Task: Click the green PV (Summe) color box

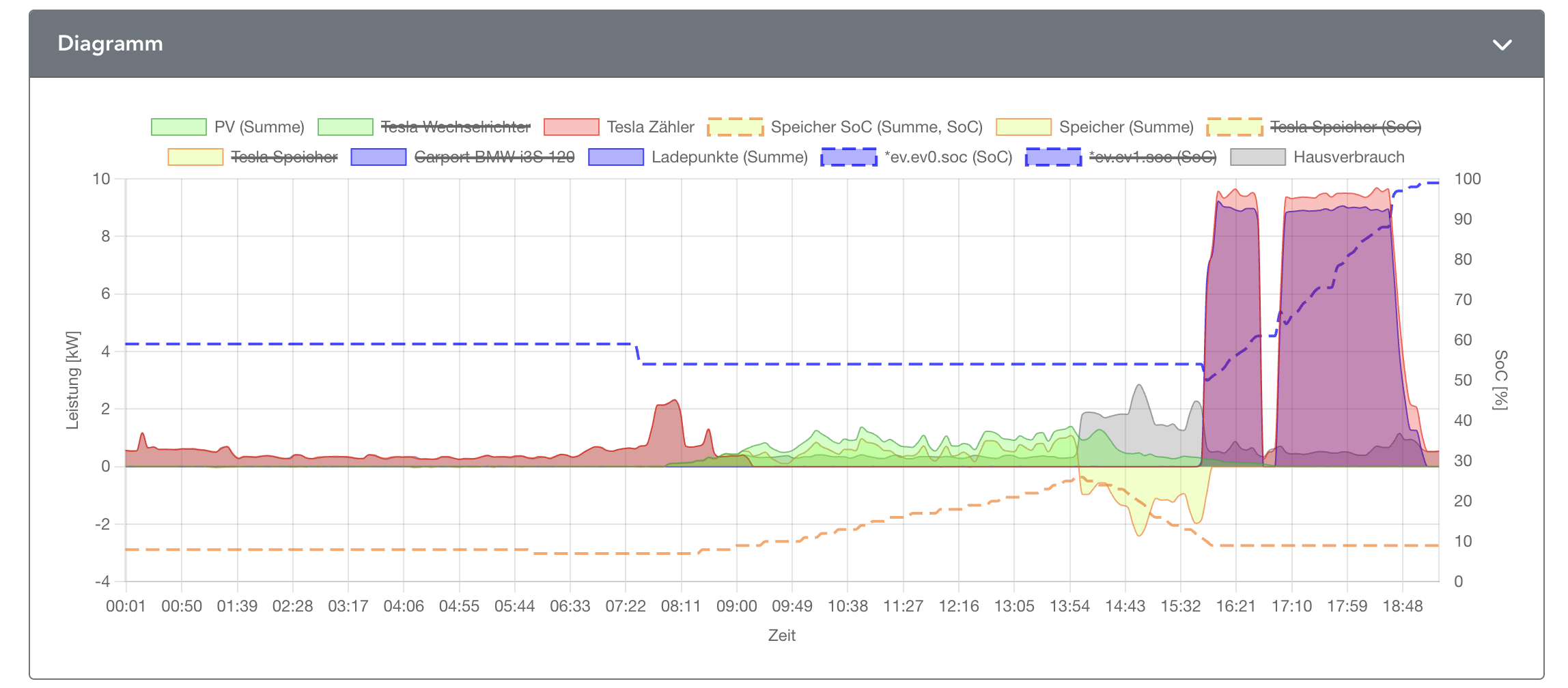Action: pos(179,128)
